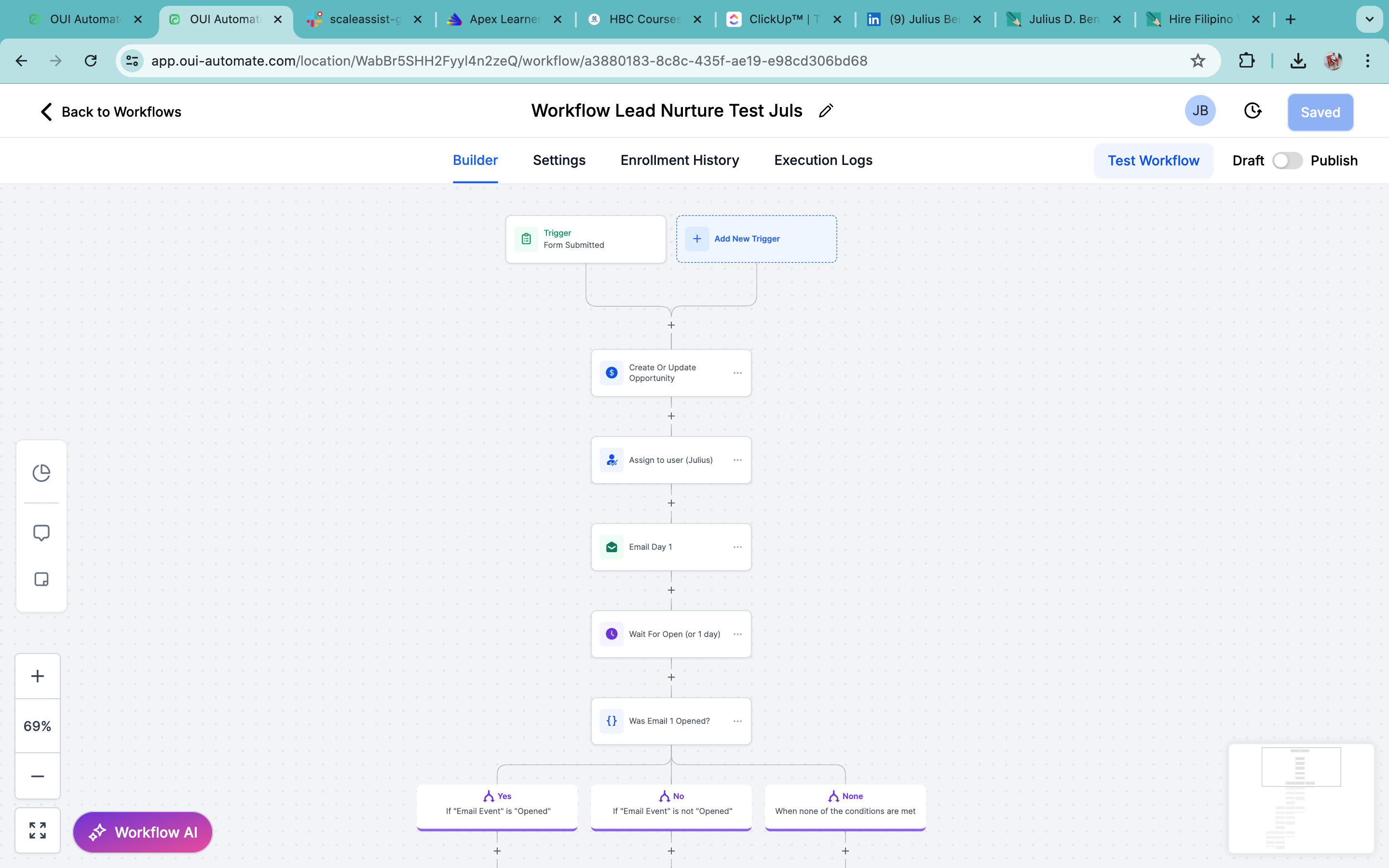Add a sticky note from sidebar icon

[41, 579]
